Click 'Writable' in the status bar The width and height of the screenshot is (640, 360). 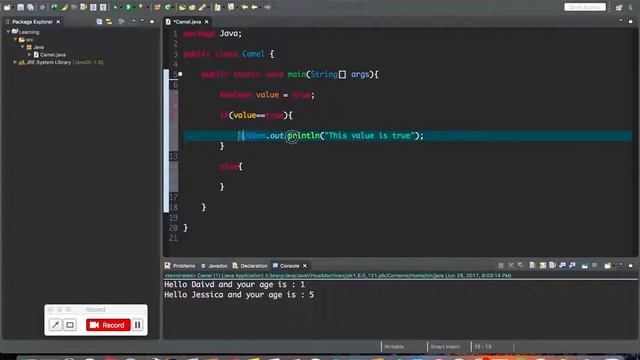394,347
